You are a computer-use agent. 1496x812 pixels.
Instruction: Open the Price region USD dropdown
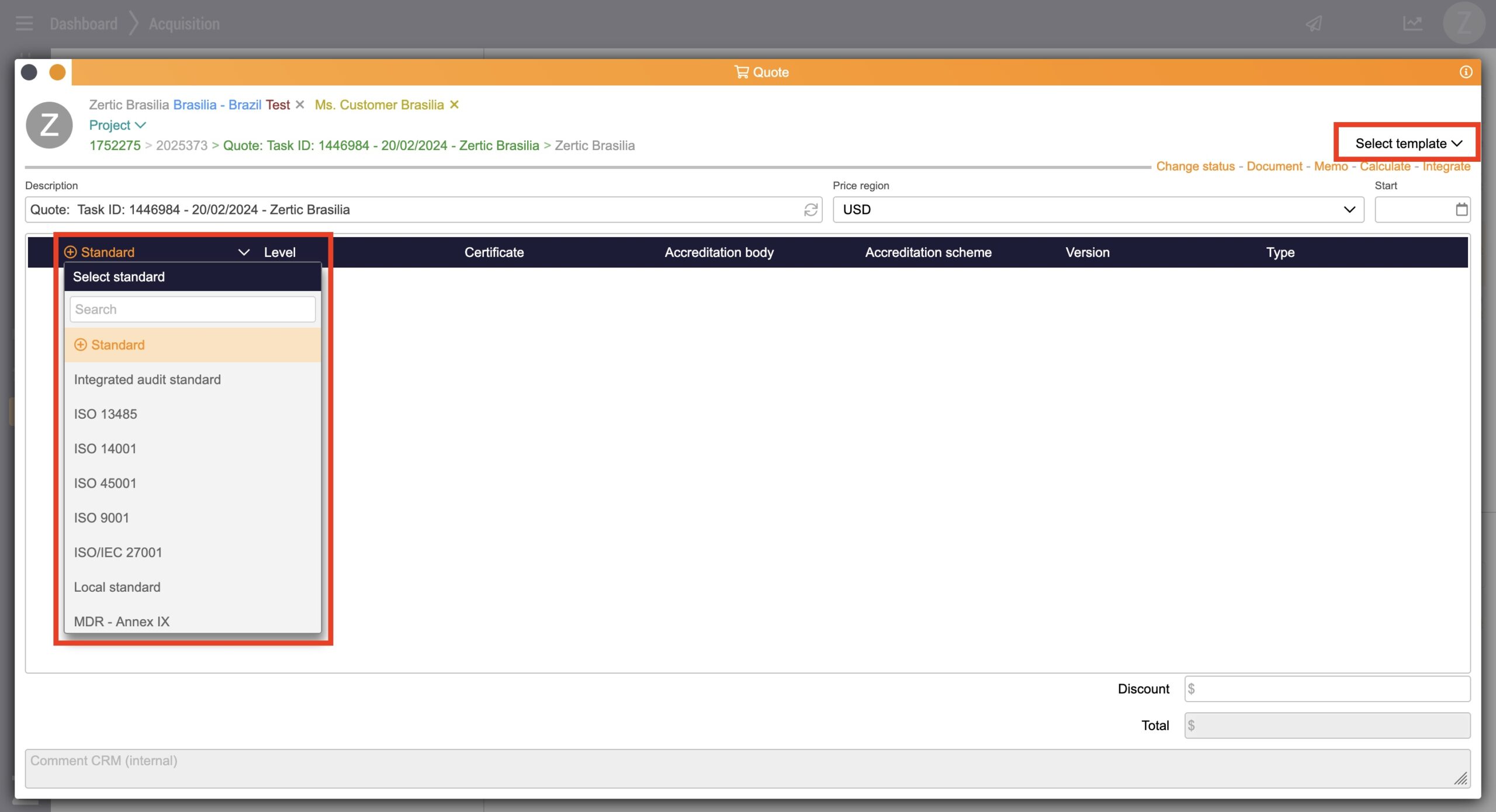pos(1097,210)
